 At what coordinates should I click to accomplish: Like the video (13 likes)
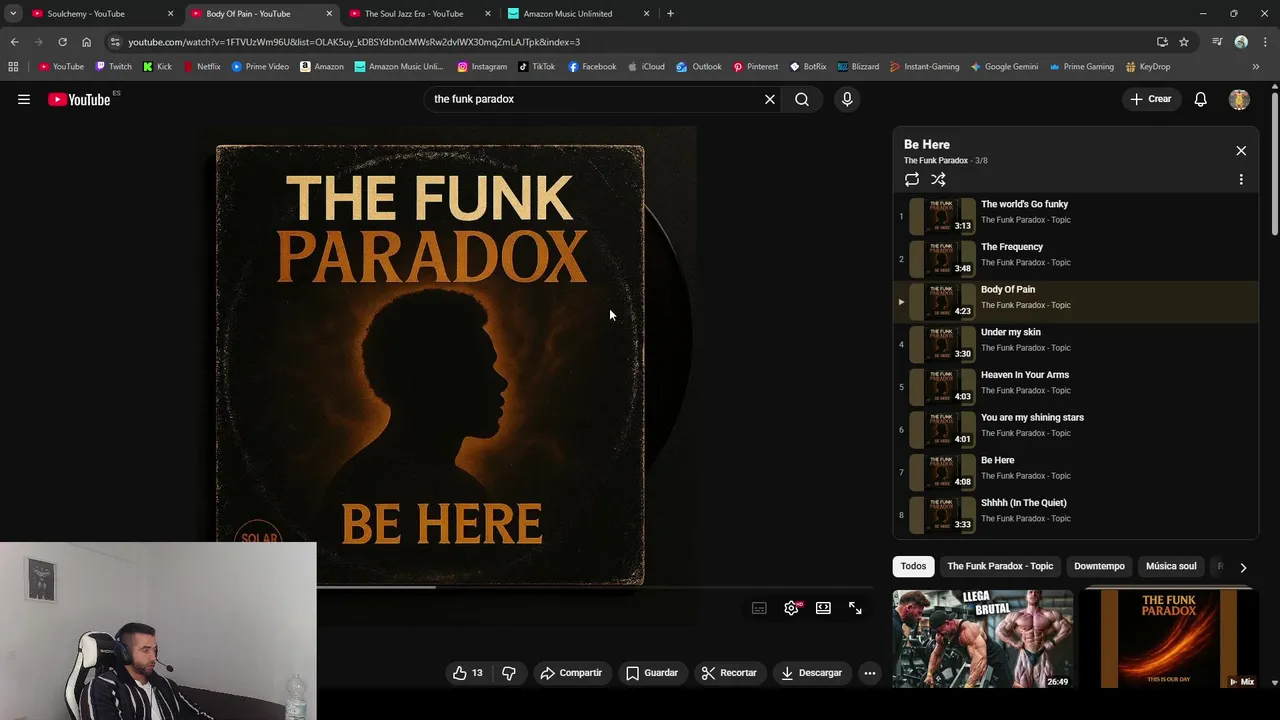(x=467, y=673)
